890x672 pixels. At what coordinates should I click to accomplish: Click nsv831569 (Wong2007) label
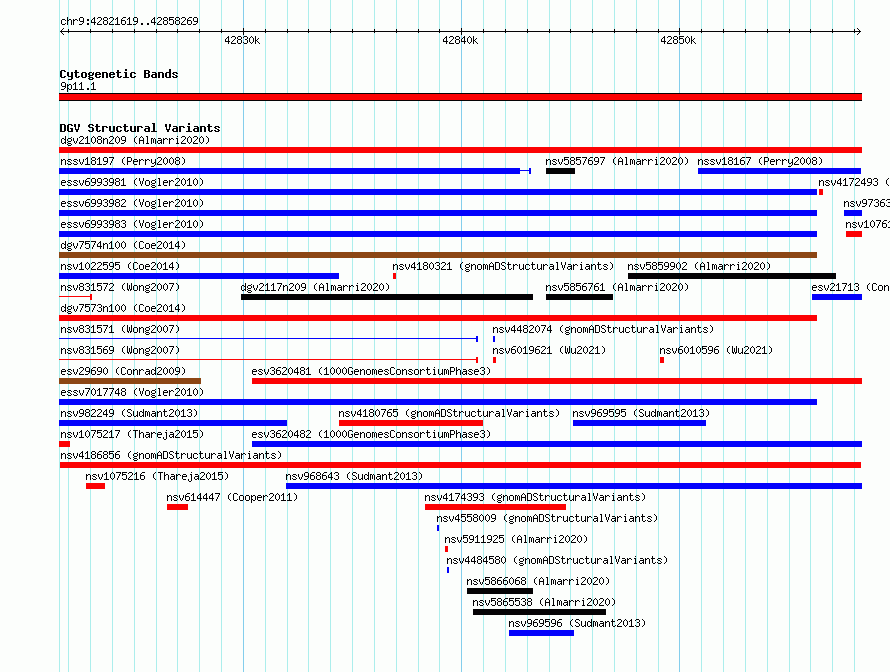(120, 350)
